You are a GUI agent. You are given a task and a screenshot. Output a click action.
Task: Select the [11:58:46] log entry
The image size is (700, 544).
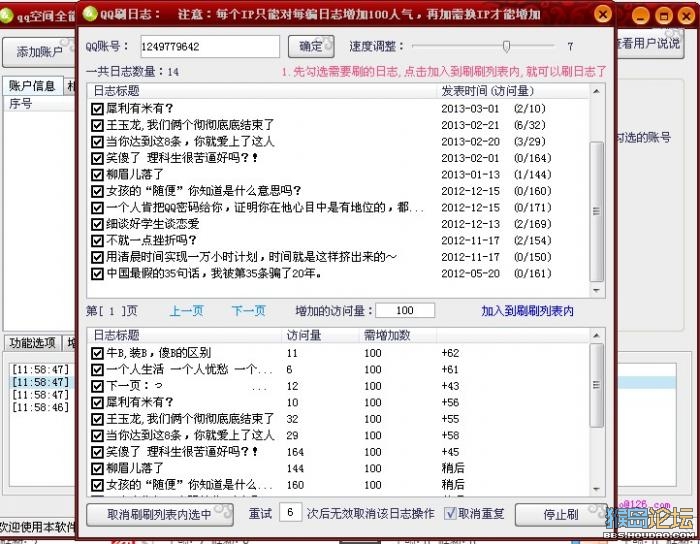pos(41,407)
